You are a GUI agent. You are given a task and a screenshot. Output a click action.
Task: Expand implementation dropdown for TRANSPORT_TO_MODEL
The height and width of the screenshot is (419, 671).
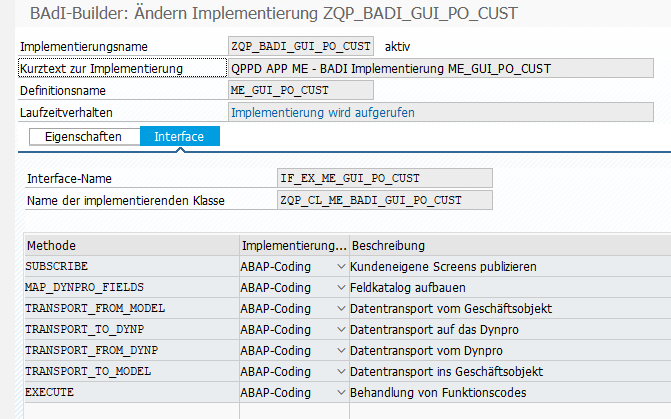343,372
